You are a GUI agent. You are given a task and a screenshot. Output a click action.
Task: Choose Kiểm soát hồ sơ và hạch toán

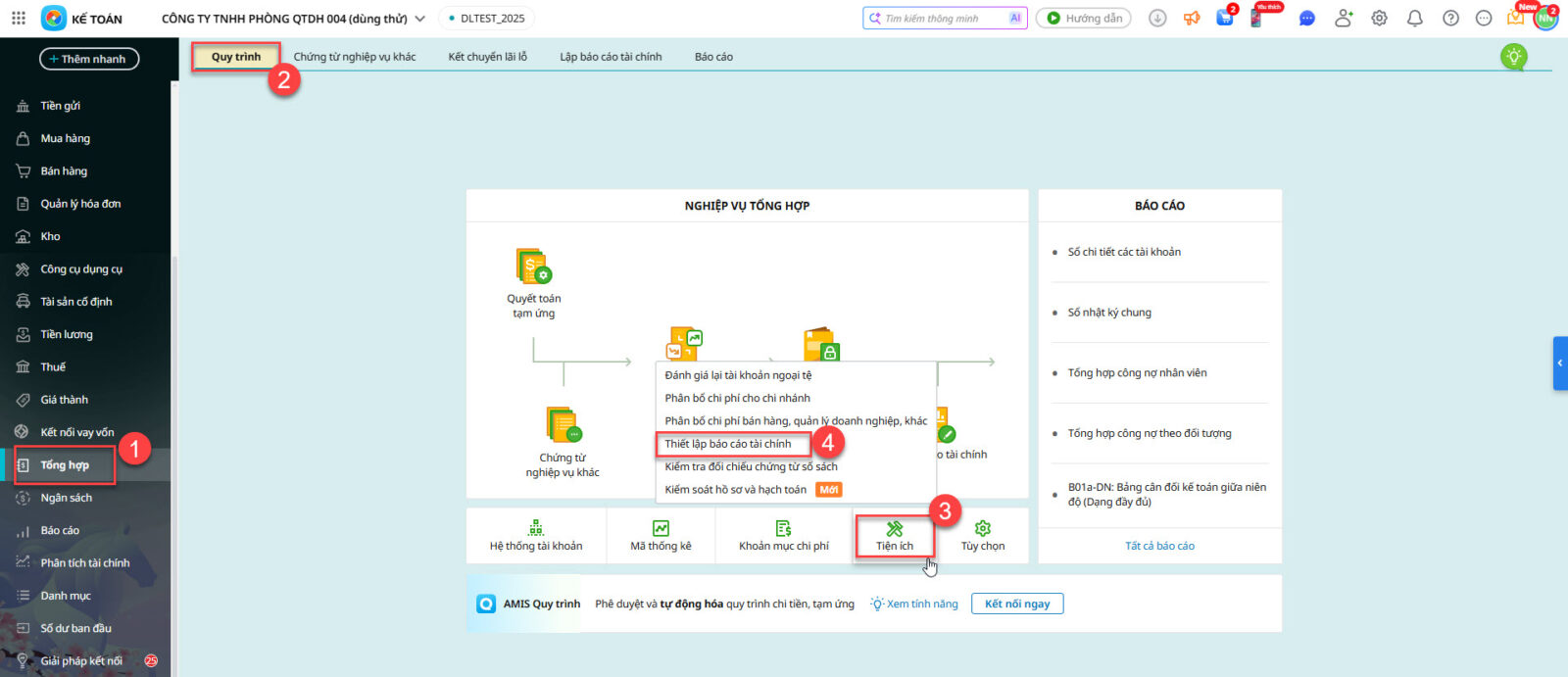[x=736, y=490]
